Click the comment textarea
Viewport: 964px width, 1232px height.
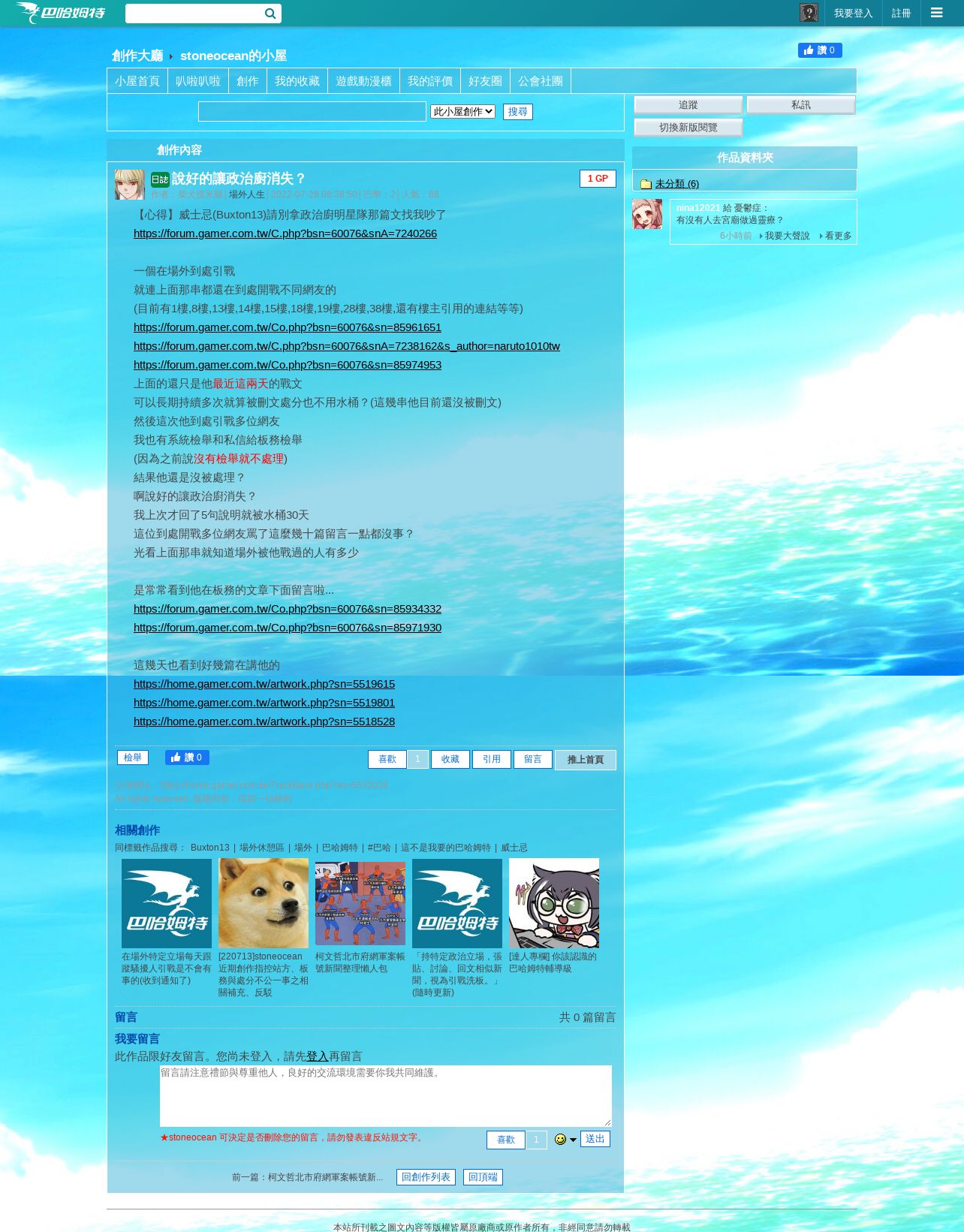[386, 1096]
